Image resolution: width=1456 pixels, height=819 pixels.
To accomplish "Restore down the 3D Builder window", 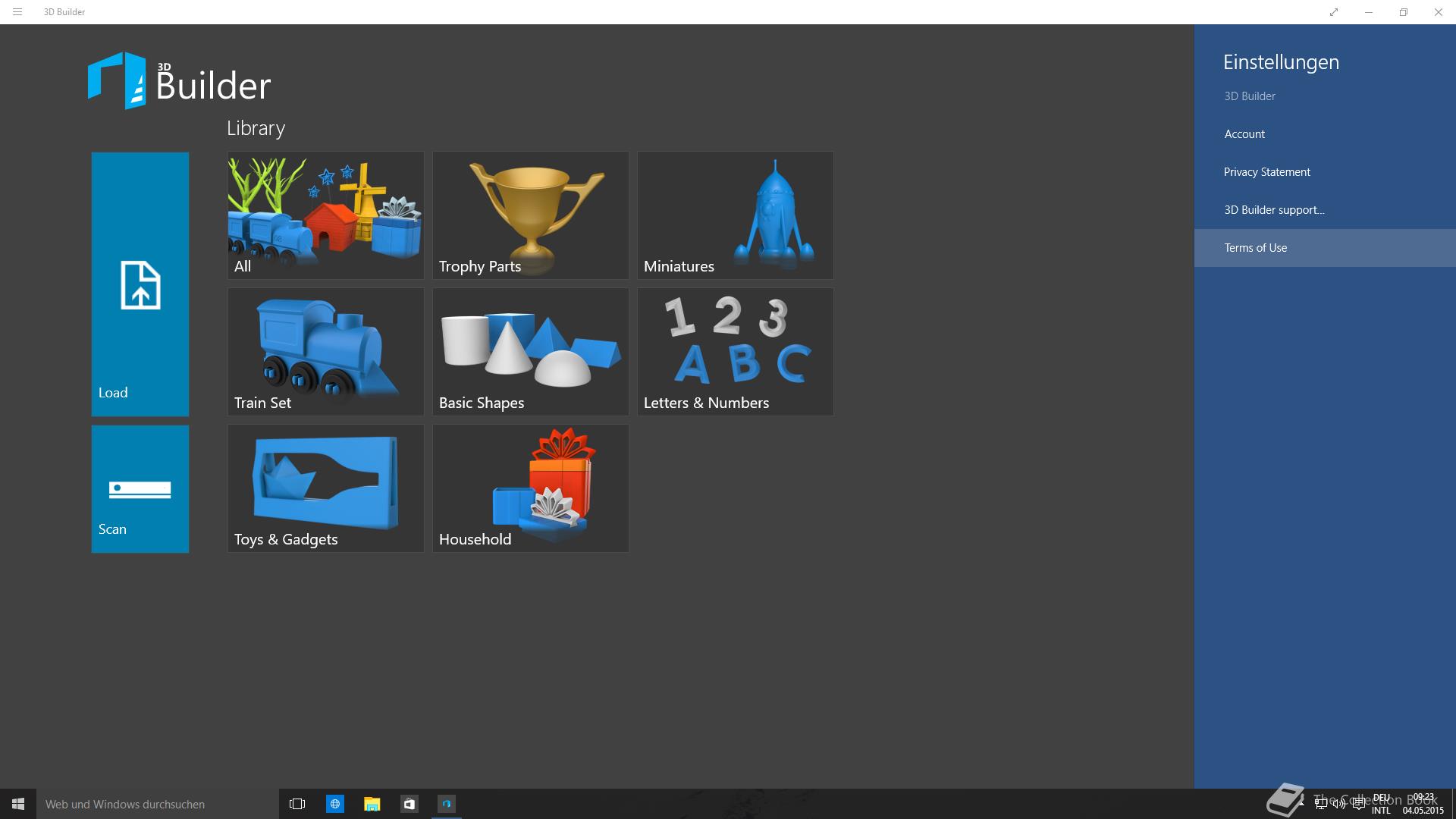I will 1404,12.
